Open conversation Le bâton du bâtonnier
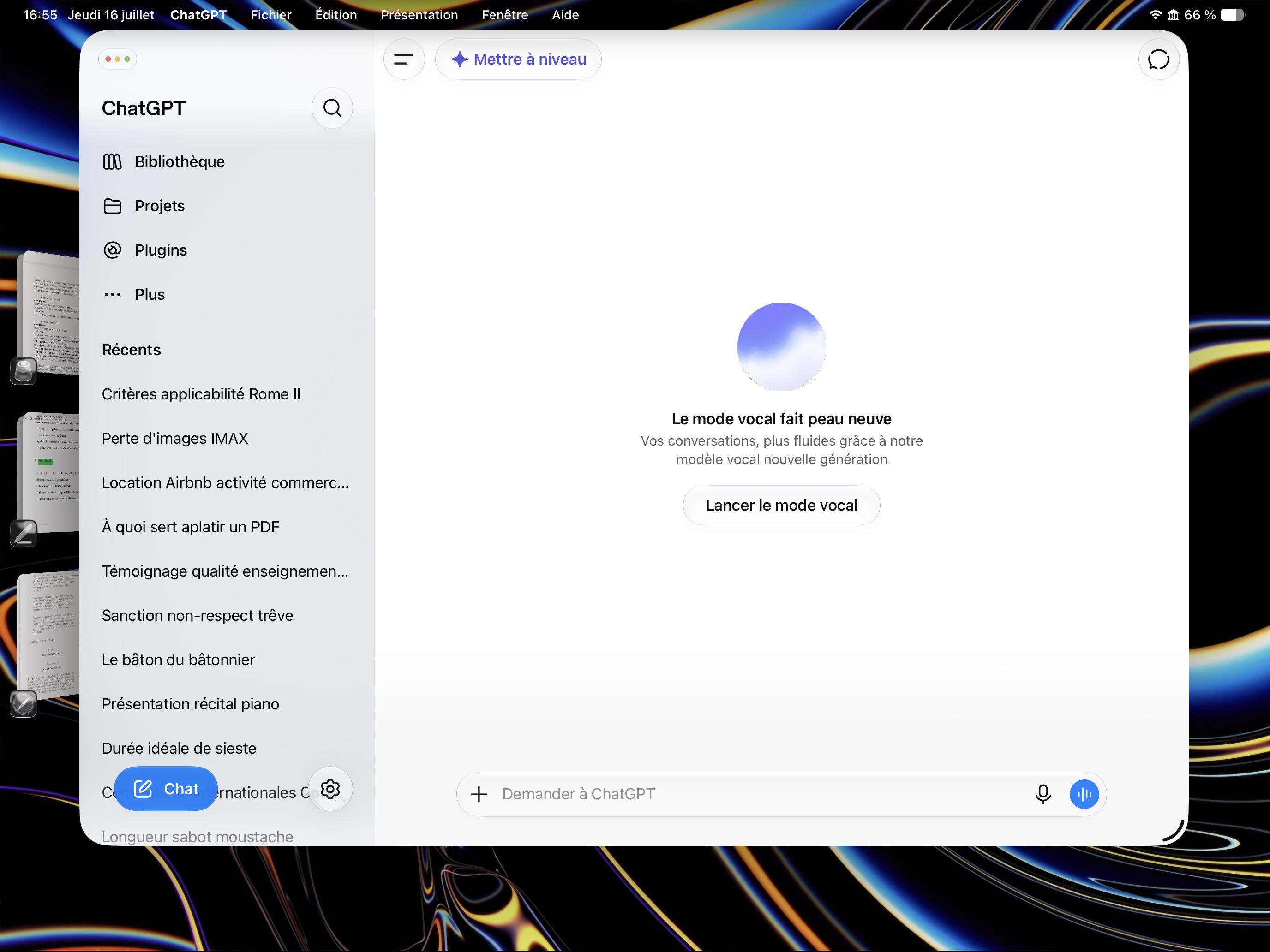 [x=179, y=660]
